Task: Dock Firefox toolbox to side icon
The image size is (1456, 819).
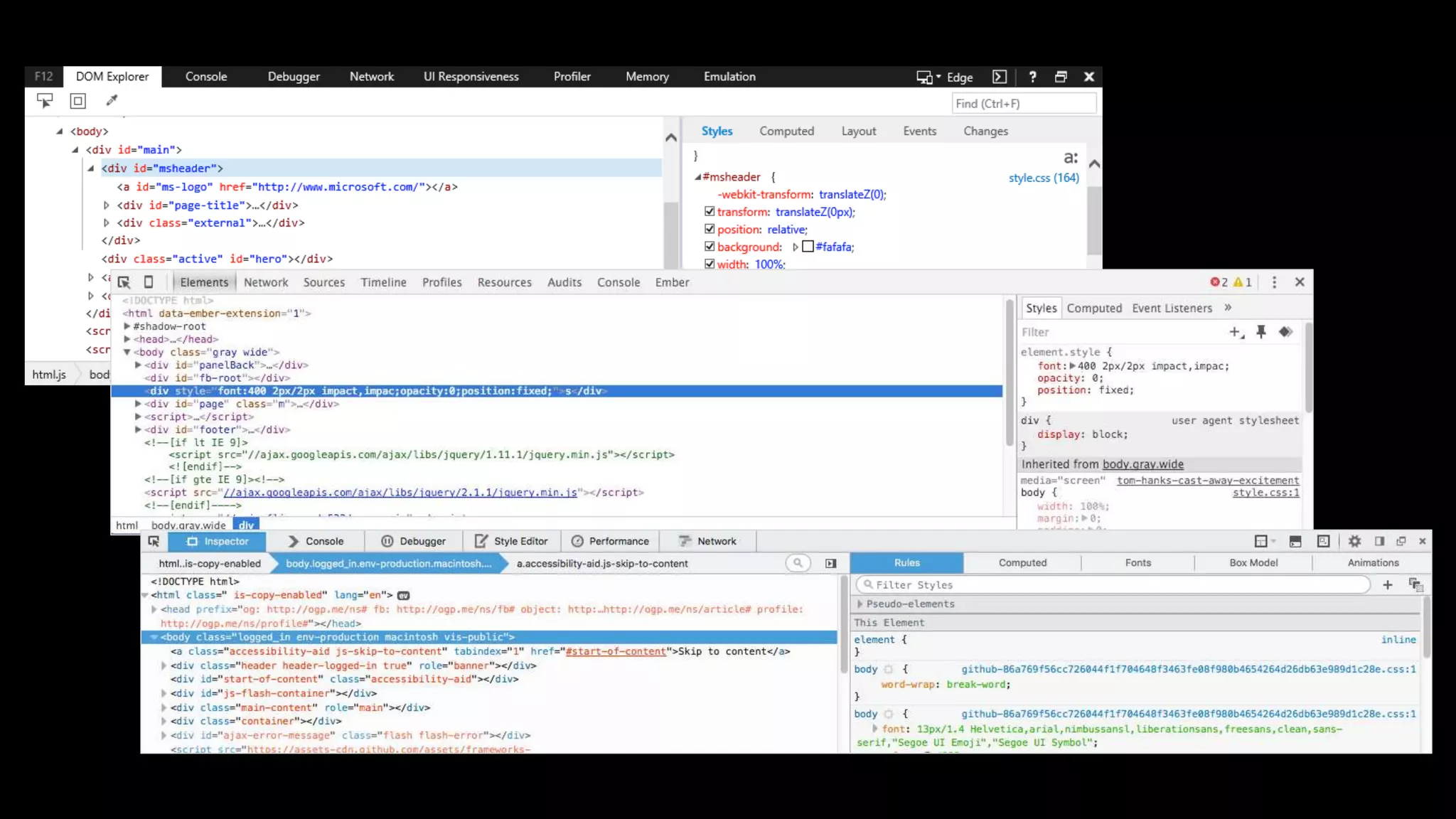Action: point(1379,542)
